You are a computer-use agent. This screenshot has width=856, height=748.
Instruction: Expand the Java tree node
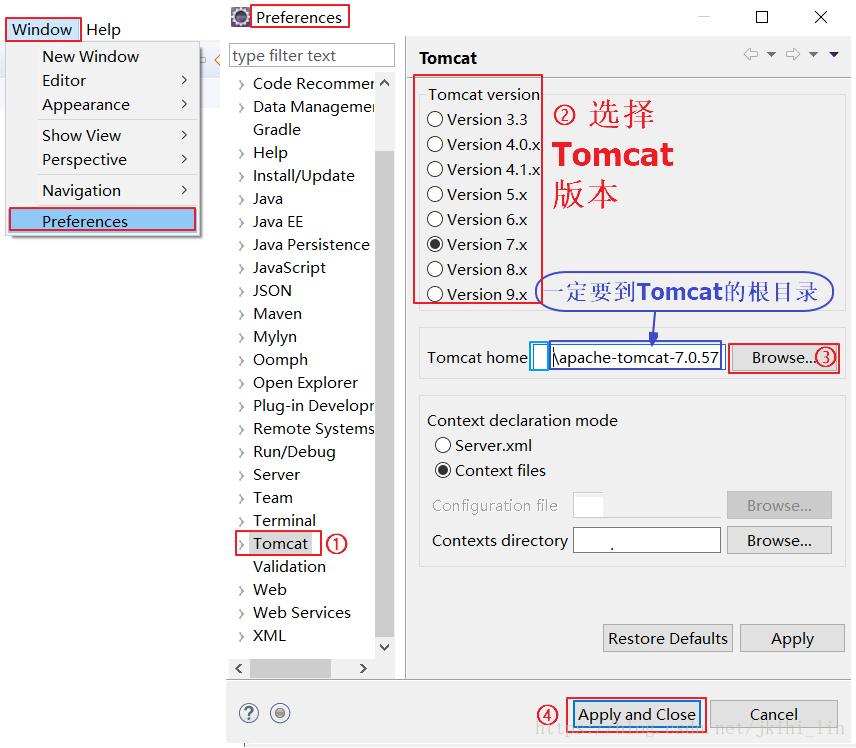tap(241, 199)
